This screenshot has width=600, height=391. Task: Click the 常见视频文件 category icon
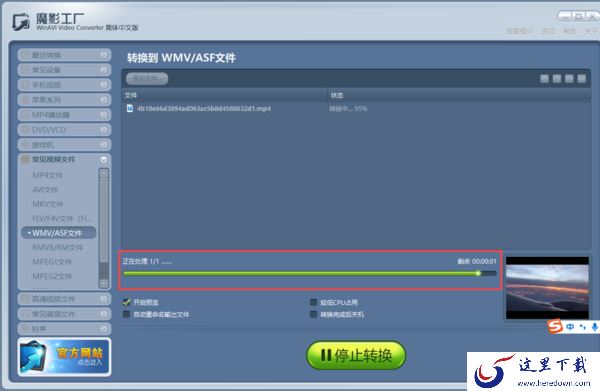pyautogui.click(x=25, y=160)
